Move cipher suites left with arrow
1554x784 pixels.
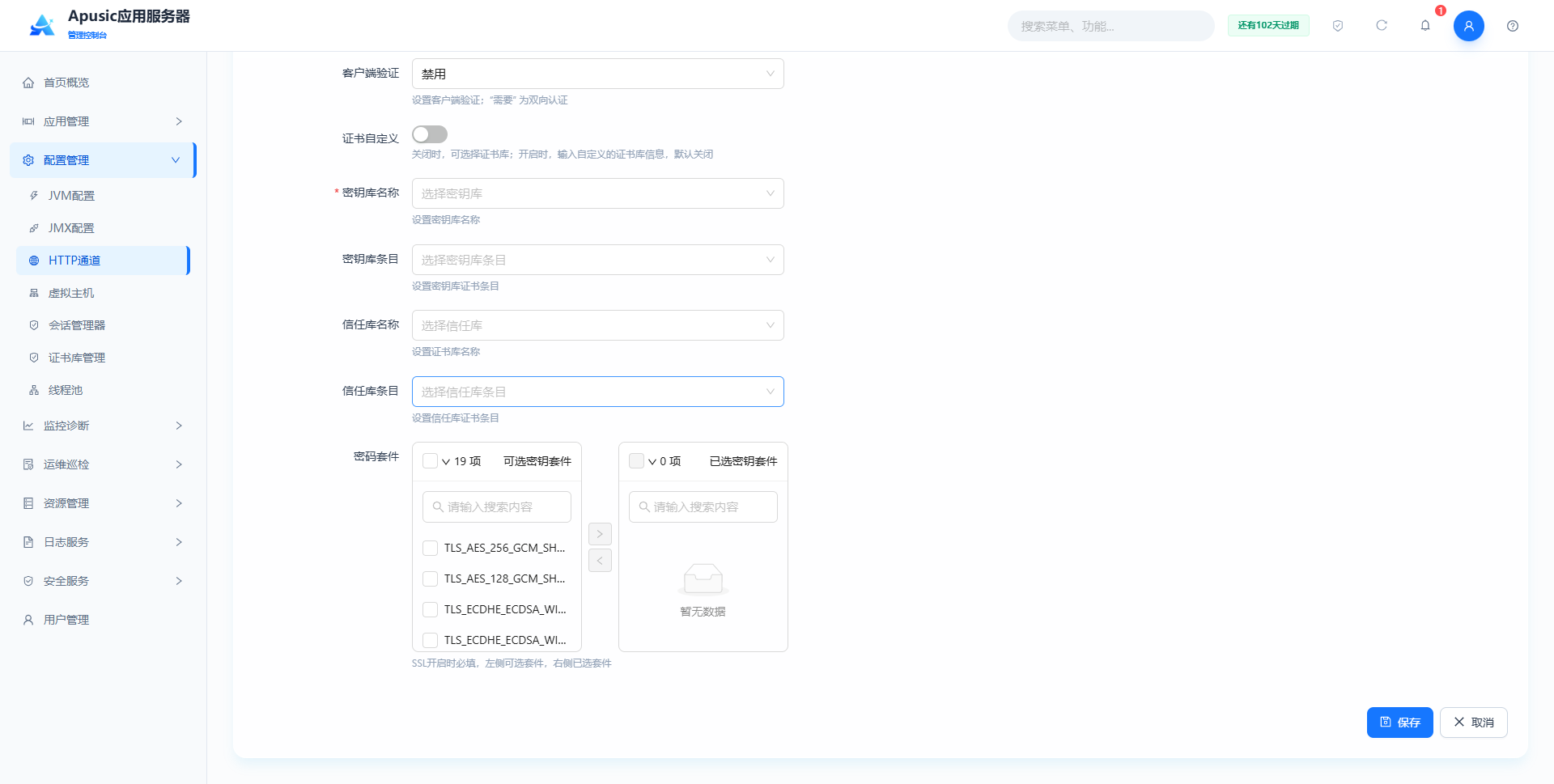[x=600, y=560]
